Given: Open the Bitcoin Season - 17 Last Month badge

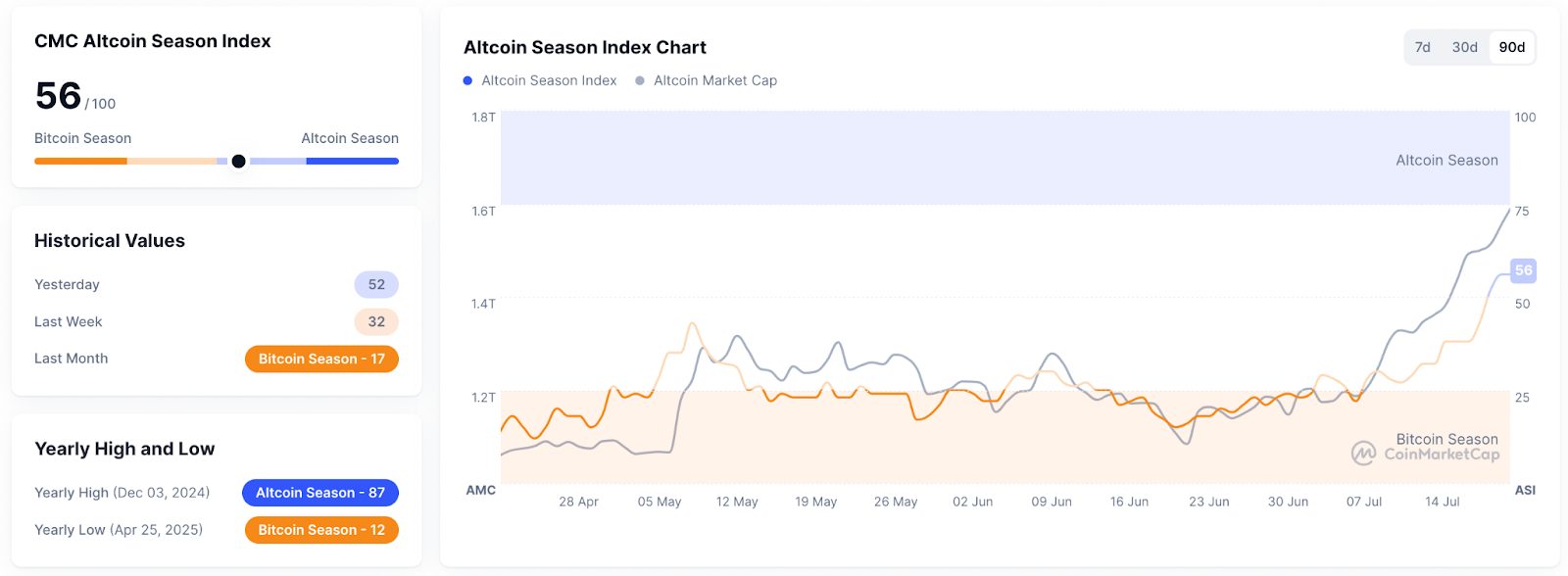Looking at the screenshot, I should pos(320,359).
